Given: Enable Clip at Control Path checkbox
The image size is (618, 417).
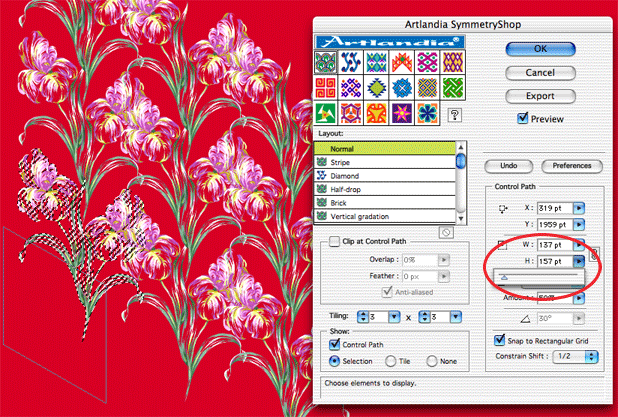Looking at the screenshot, I should (334, 242).
